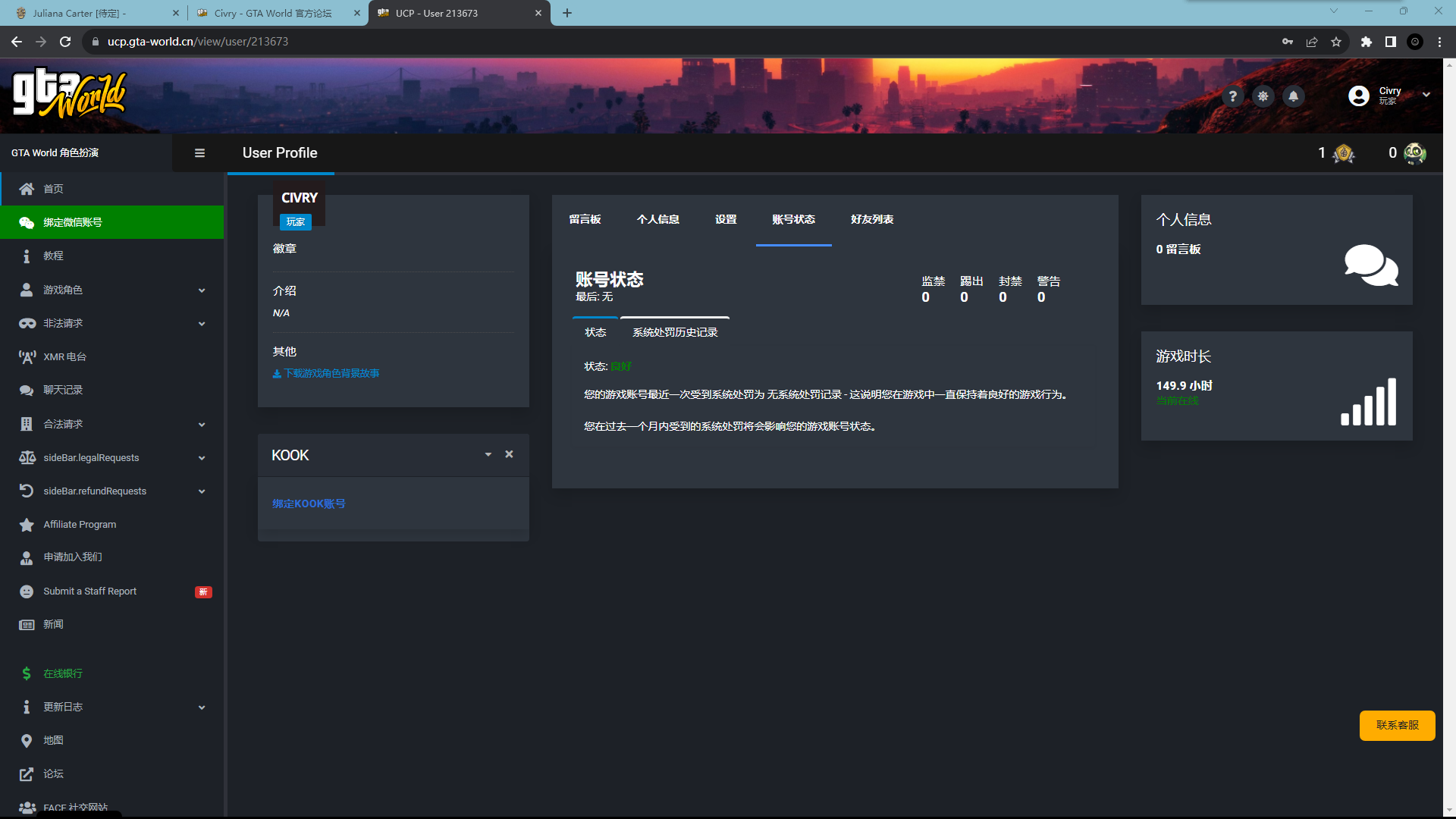This screenshot has height=819, width=1456.
Task: Expand the 更新日志 submenu arrow
Action: pyautogui.click(x=202, y=708)
